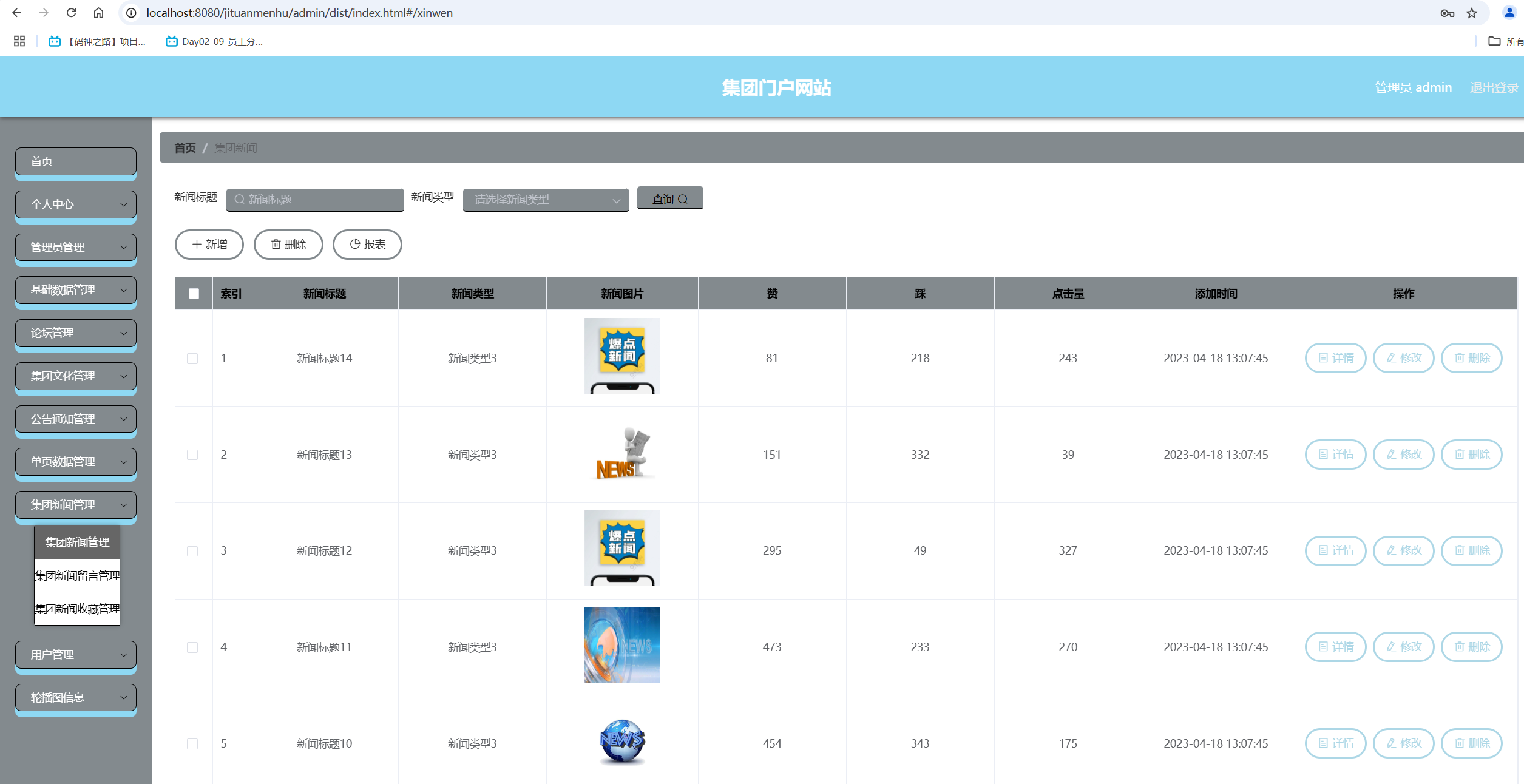Open the 【码神之路】项目 bookmark
Screen dimensions: 1524x784
[97, 41]
